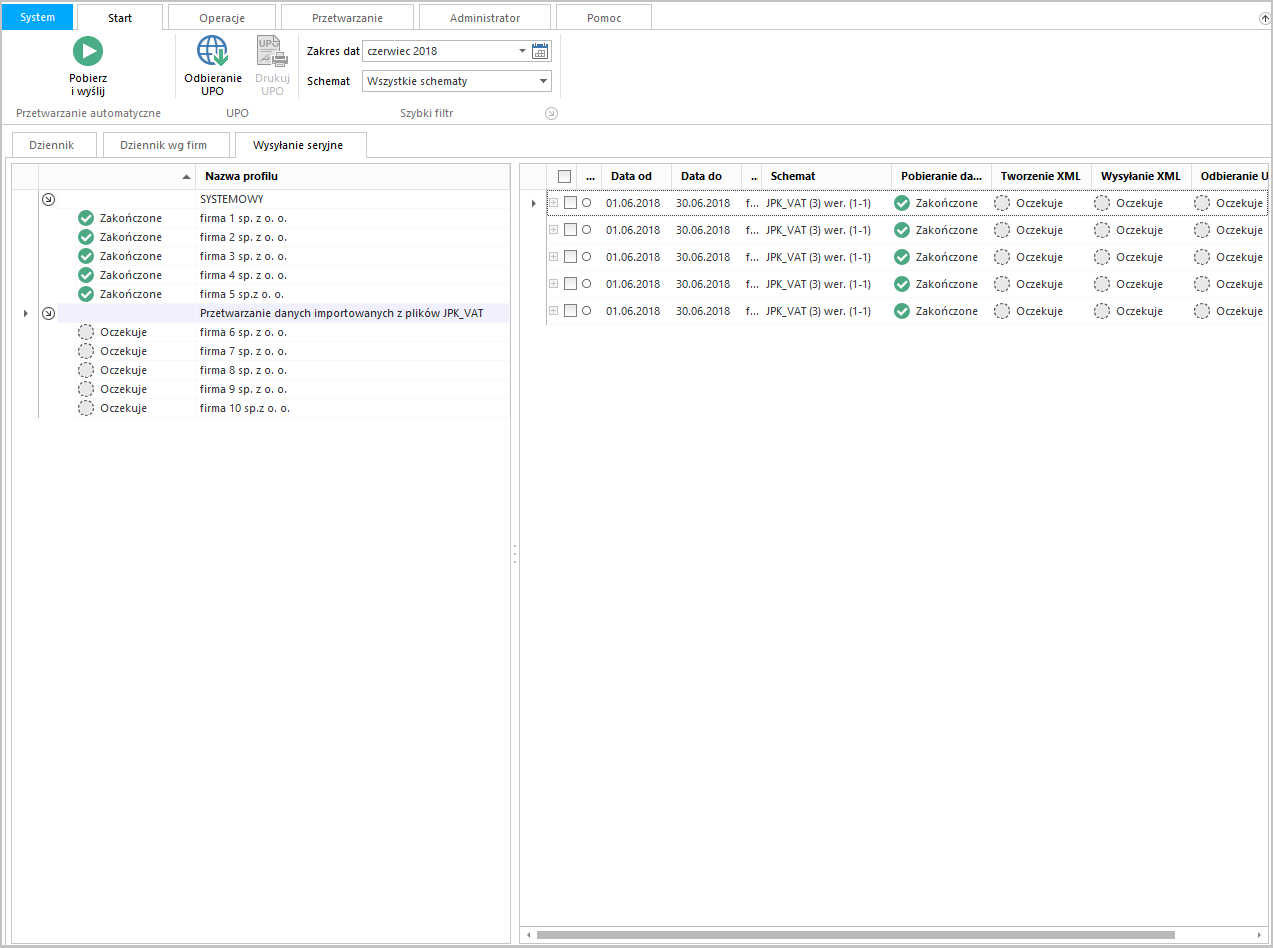Screen dimensions: 1273x948
Task: Click the Odbieranie UPO globe icon
Action: [212, 51]
